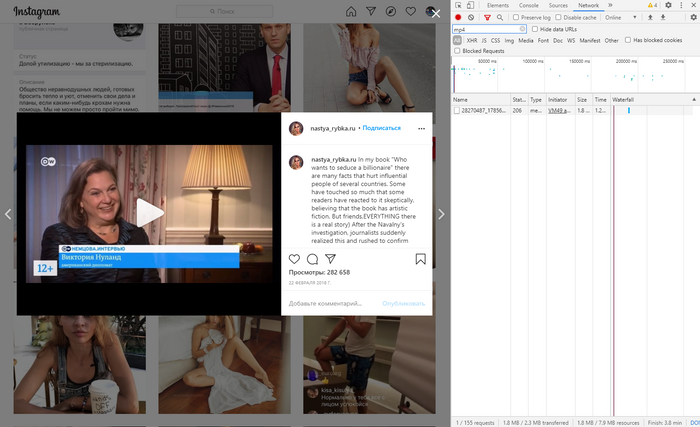
Task: Filter requests by Doc type
Action: (558, 40)
